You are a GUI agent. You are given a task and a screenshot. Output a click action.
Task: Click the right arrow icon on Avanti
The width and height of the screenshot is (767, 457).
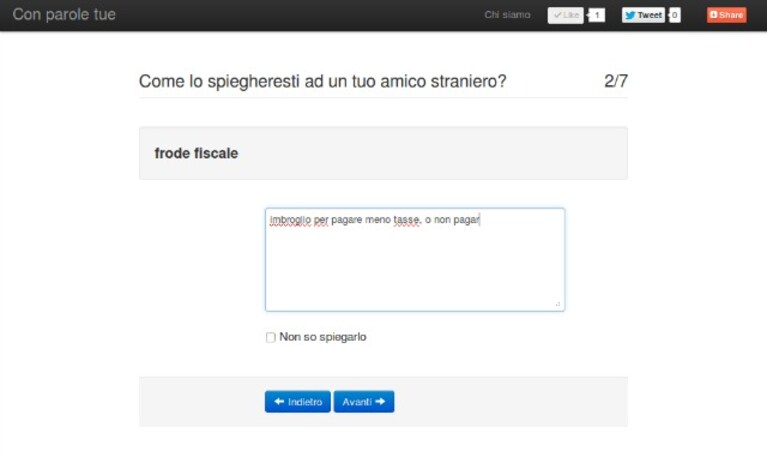(x=380, y=401)
